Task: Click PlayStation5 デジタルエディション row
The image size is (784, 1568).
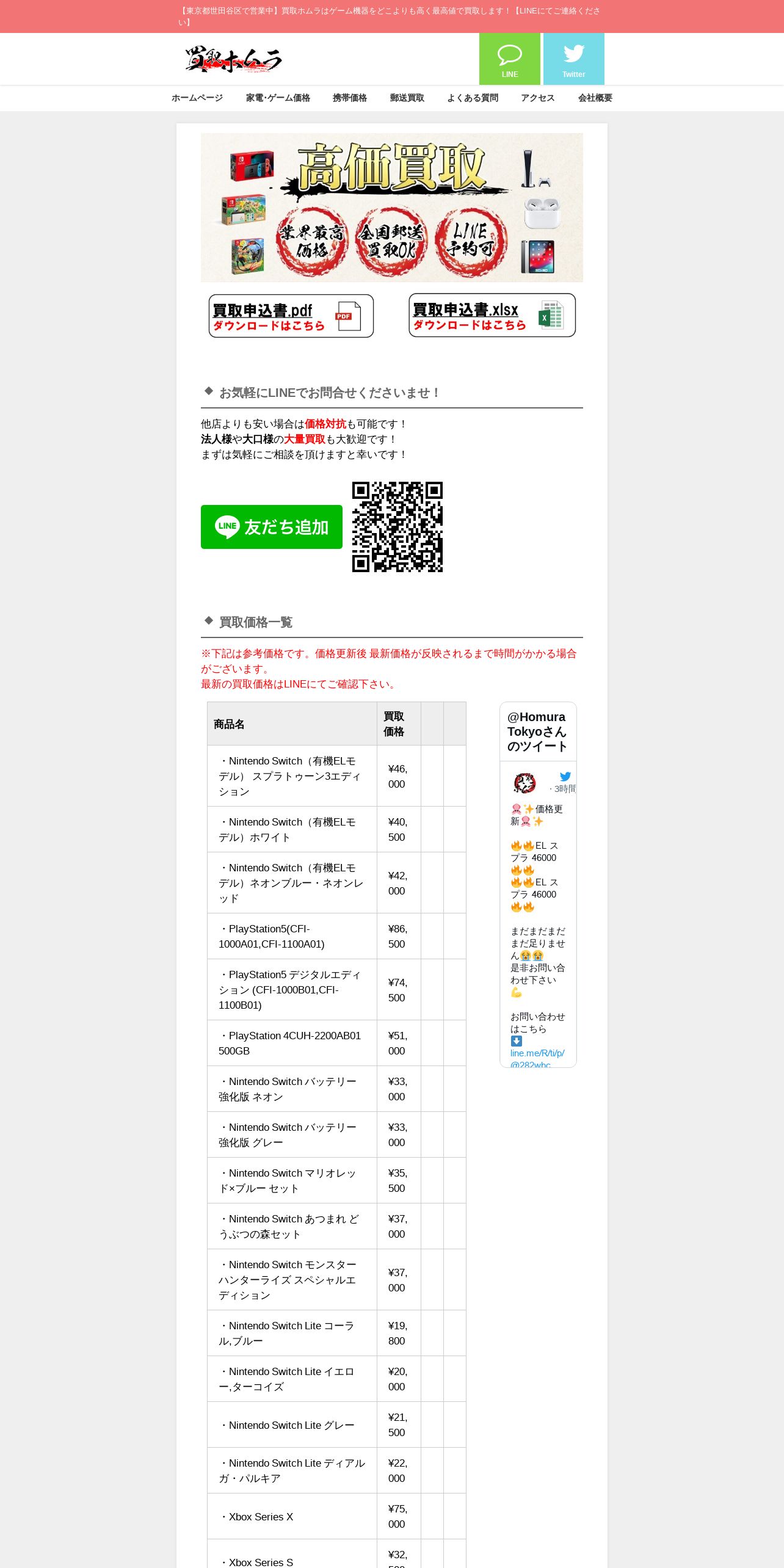Action: (336, 990)
